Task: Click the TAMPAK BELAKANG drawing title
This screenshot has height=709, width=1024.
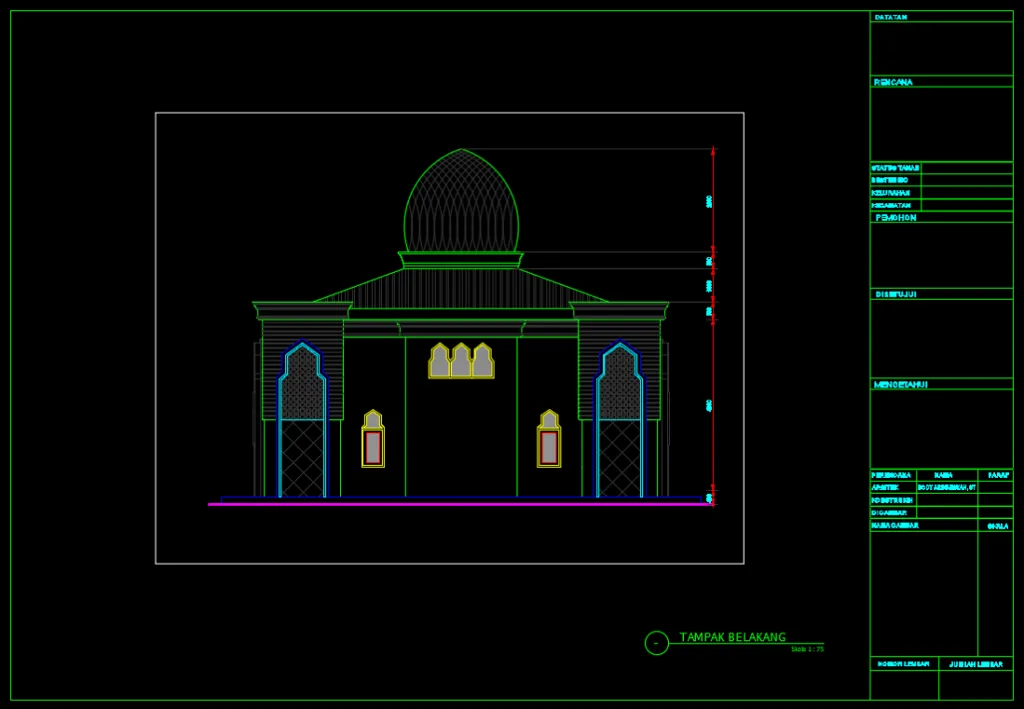Action: coord(733,637)
